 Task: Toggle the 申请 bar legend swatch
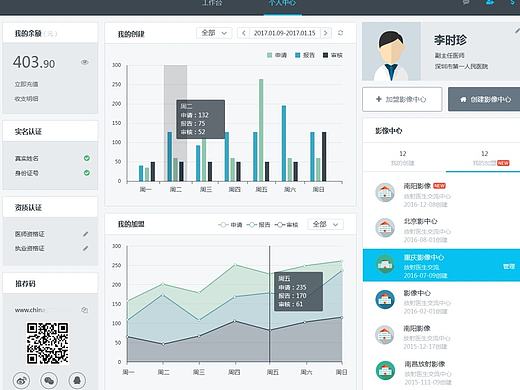click(x=270, y=55)
